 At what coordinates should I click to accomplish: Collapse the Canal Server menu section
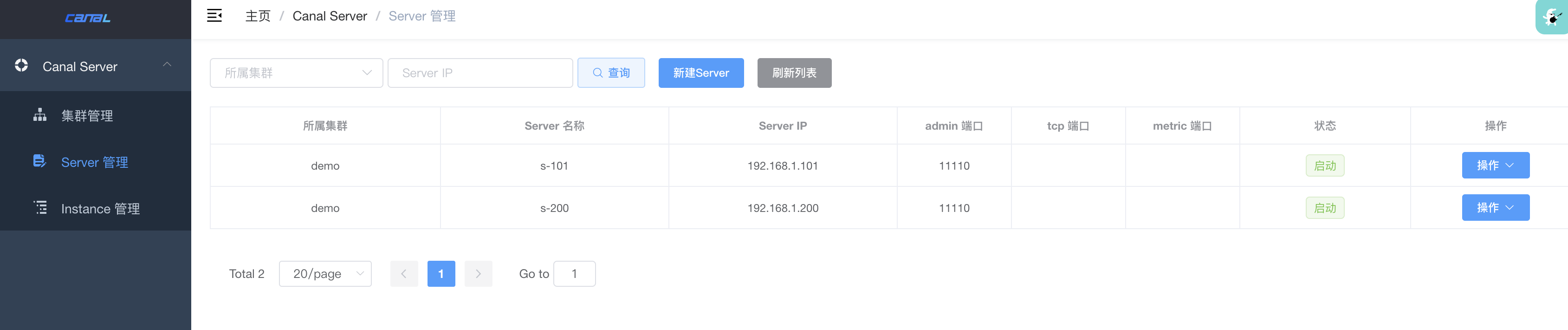coord(167,65)
